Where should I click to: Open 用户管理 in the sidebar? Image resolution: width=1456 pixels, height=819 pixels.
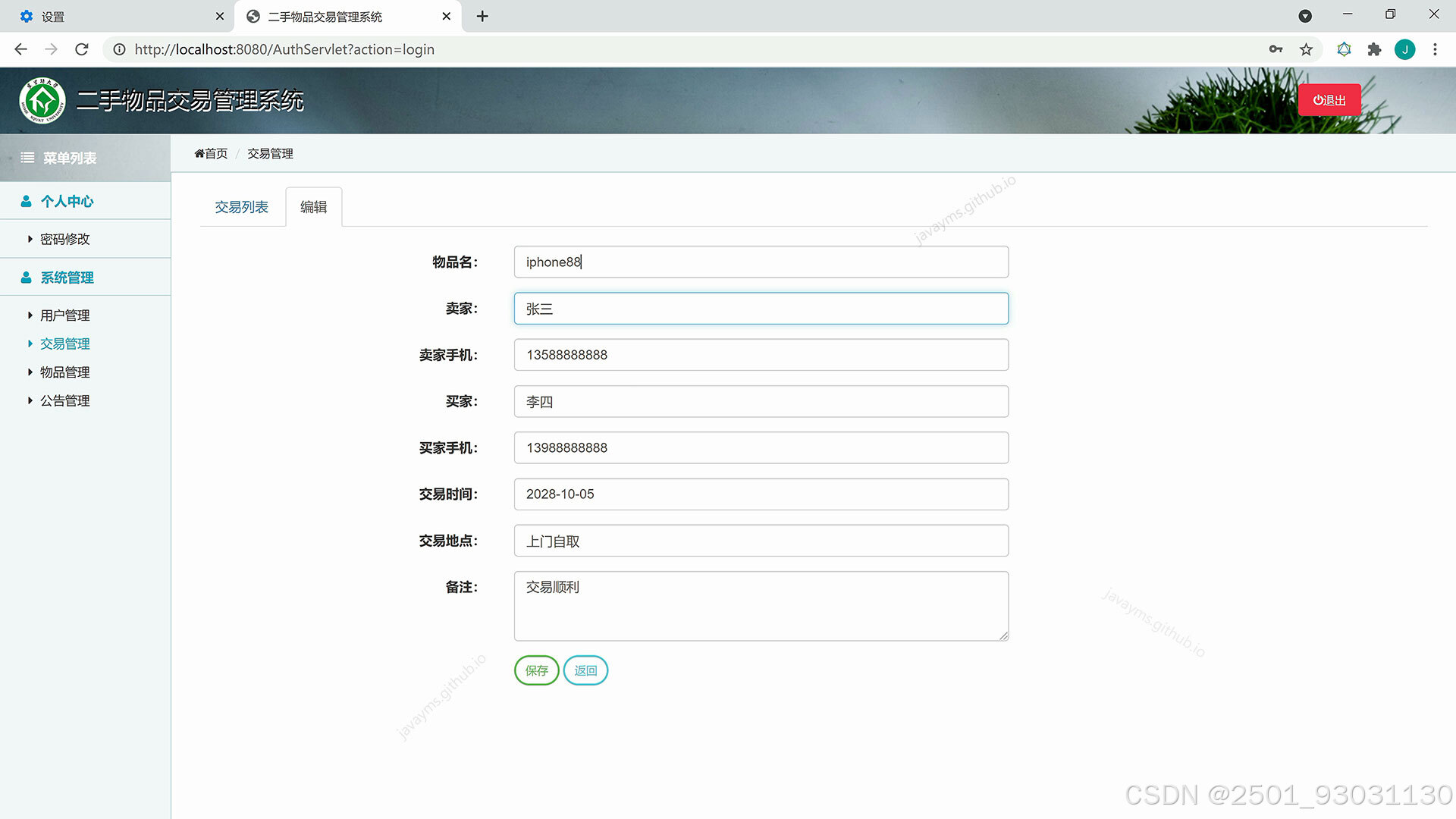[64, 315]
